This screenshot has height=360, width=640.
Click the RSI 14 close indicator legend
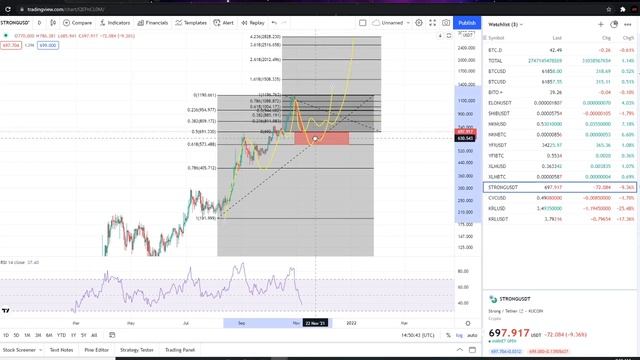(x=20, y=262)
